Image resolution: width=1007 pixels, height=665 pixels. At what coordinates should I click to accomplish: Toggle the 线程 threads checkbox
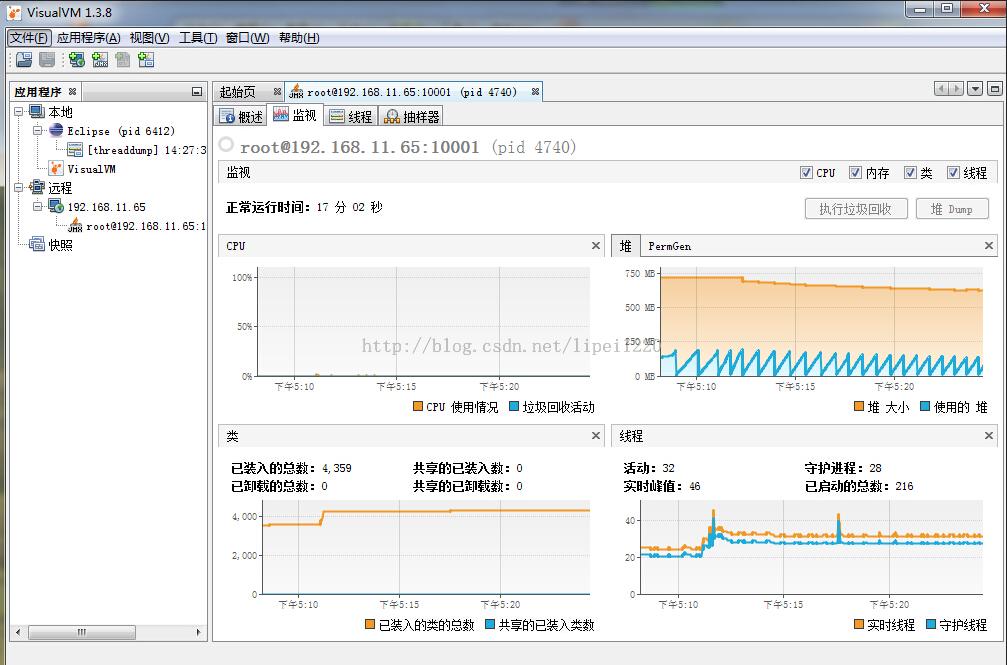[953, 172]
